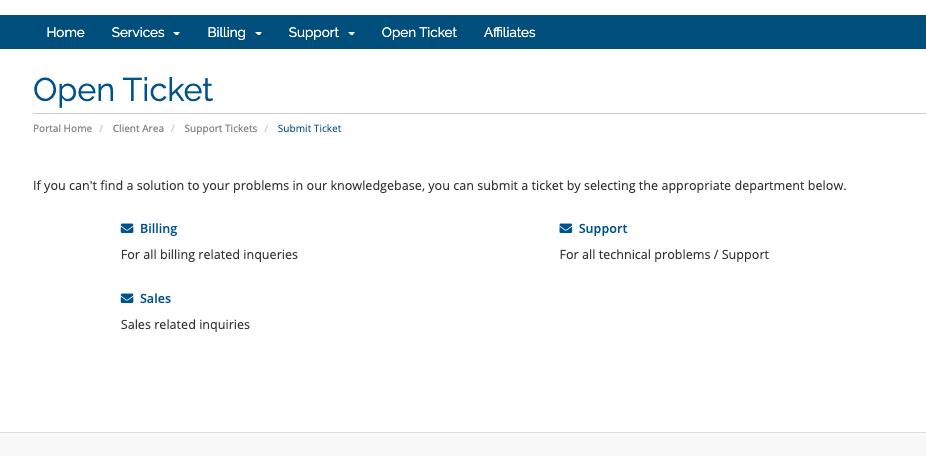Open Support Tickets breadcrumb link
The width and height of the screenshot is (926, 456).
[x=221, y=128]
